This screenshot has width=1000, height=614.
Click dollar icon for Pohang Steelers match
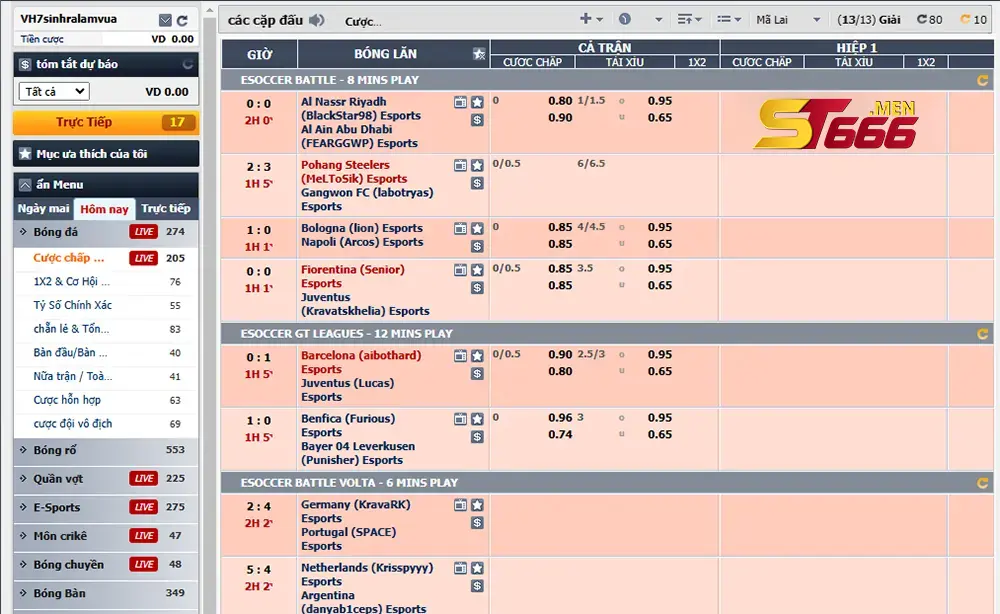pyautogui.click(x=477, y=183)
